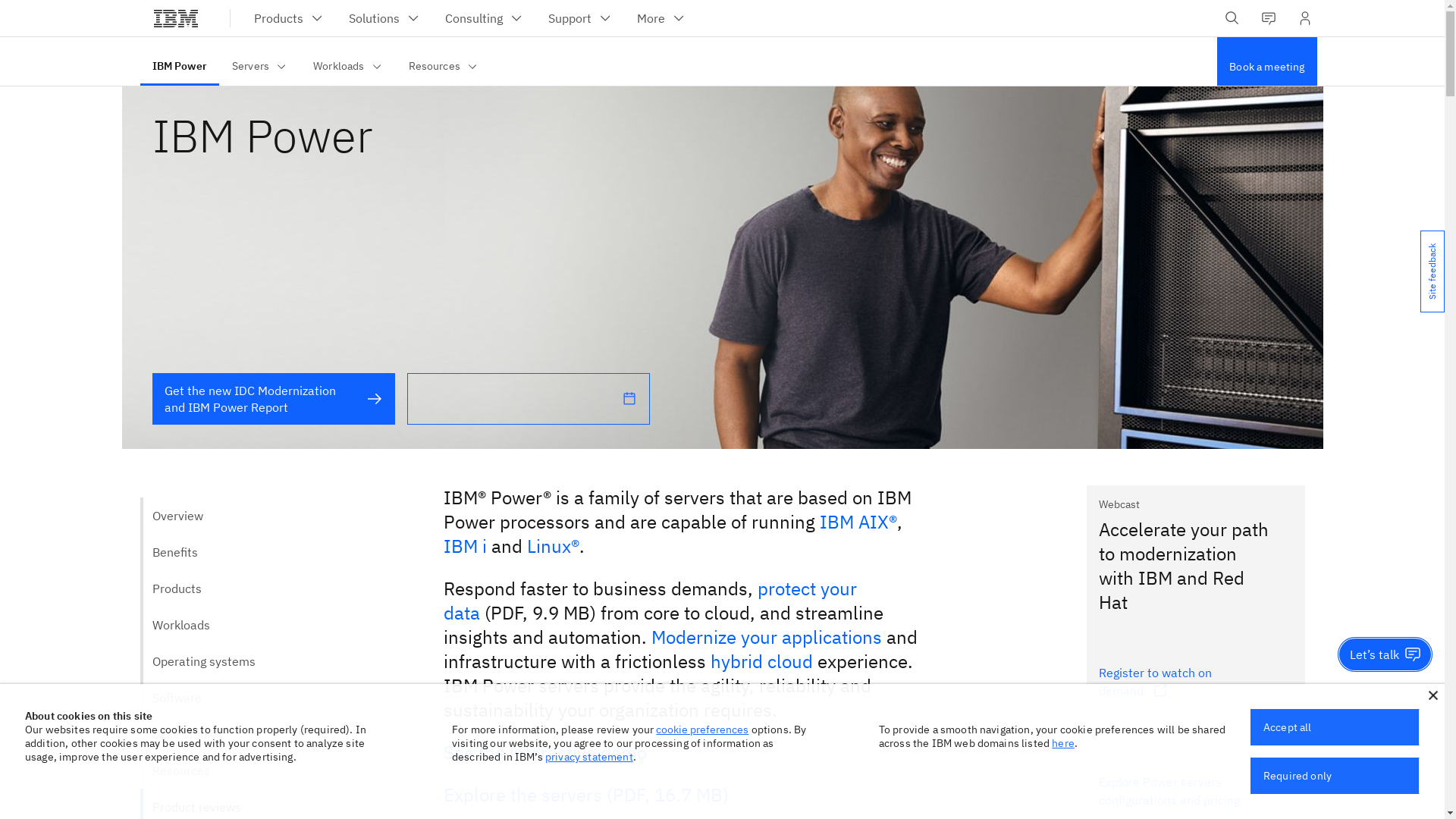
Task: Open the cookie preferences link
Action: pyautogui.click(x=701, y=730)
